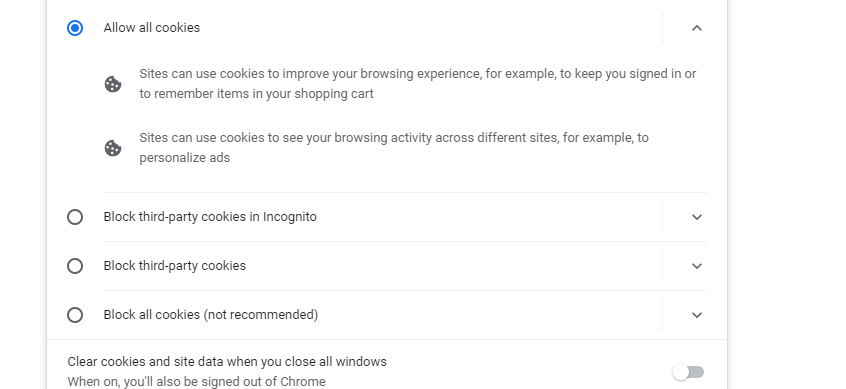This screenshot has height=389, width=846.
Task: Enable clear cookies on close toggle switch
Action: tap(688, 372)
